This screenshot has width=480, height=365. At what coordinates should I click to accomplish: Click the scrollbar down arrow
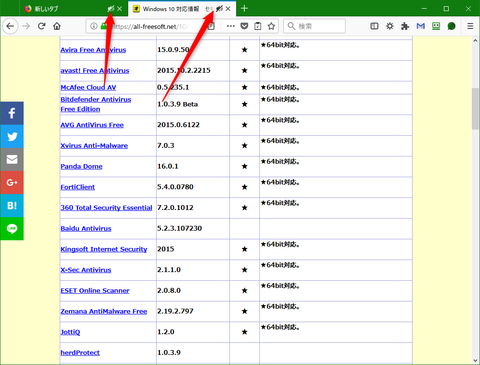(475, 360)
